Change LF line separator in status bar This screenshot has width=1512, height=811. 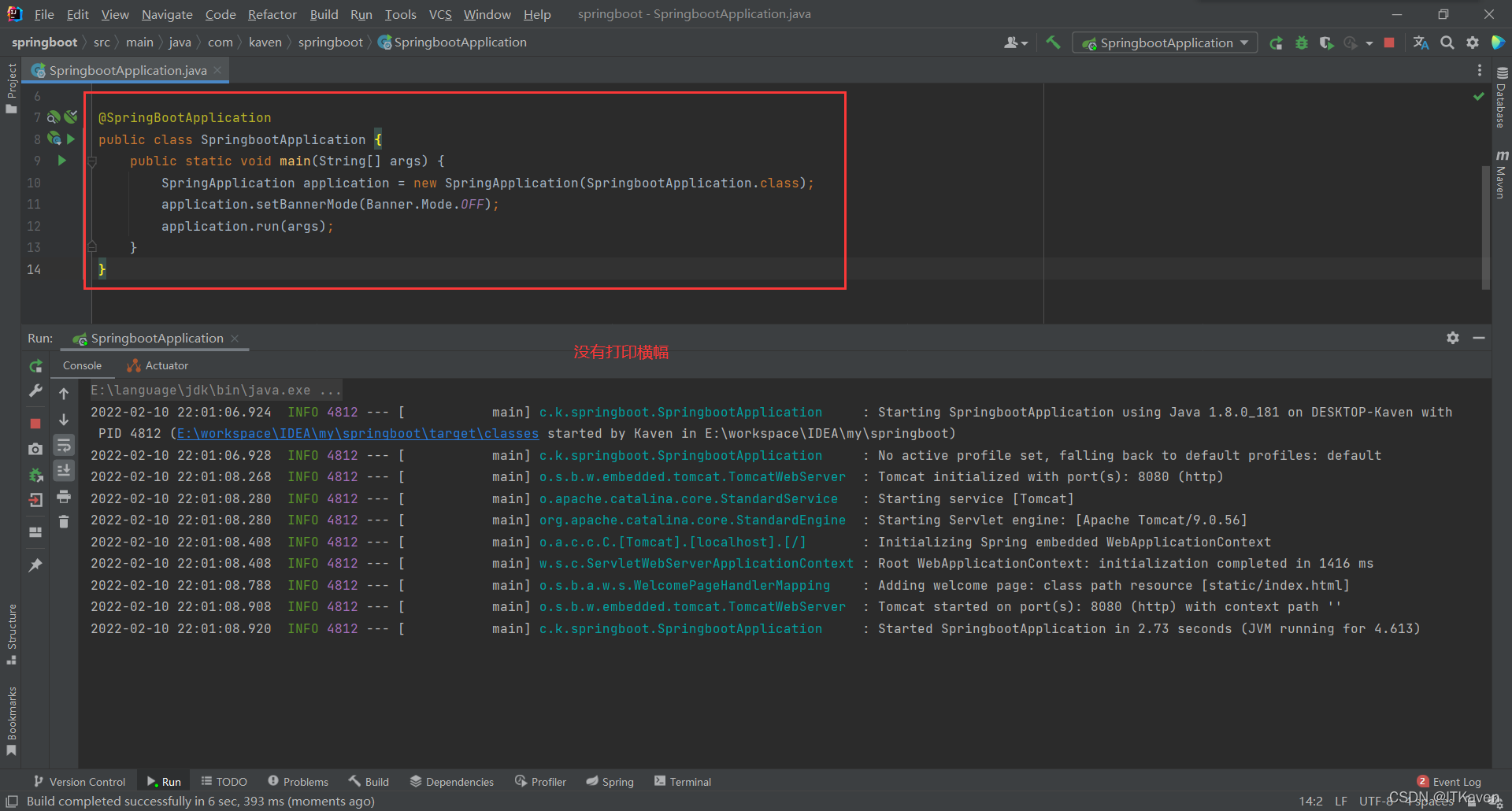1341,802
